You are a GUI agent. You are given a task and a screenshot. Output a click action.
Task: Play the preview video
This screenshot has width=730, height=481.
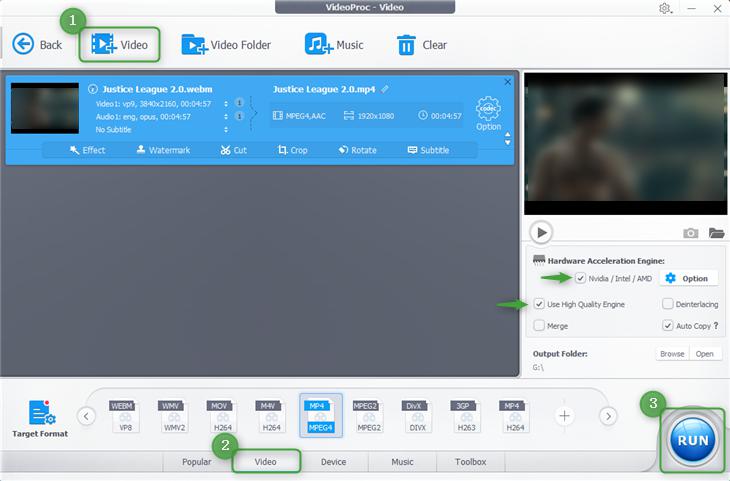pyautogui.click(x=541, y=232)
